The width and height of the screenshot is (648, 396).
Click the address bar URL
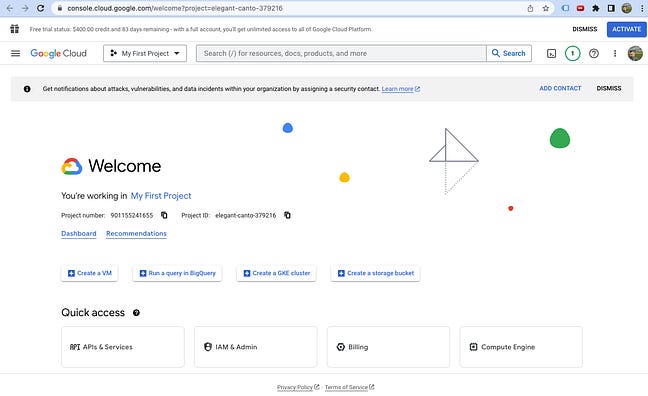click(175, 8)
